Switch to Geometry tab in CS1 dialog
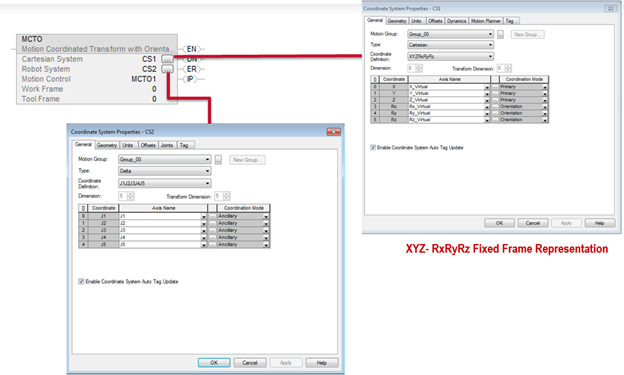This screenshot has width=624, height=375. [x=397, y=21]
